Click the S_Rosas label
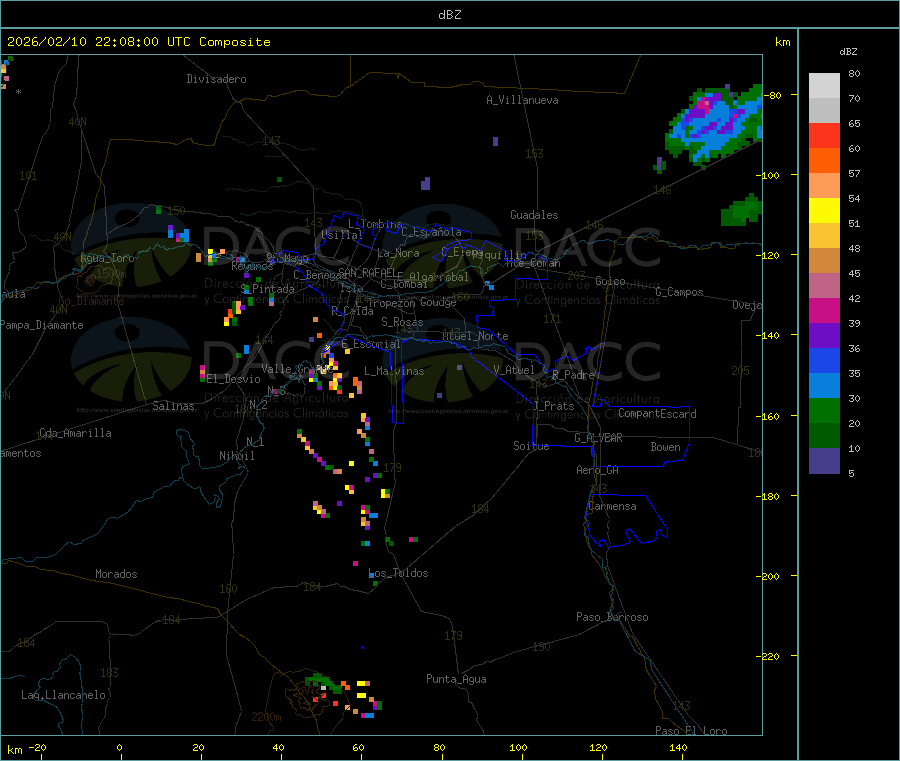Screen dimensions: 900x761 402,322
